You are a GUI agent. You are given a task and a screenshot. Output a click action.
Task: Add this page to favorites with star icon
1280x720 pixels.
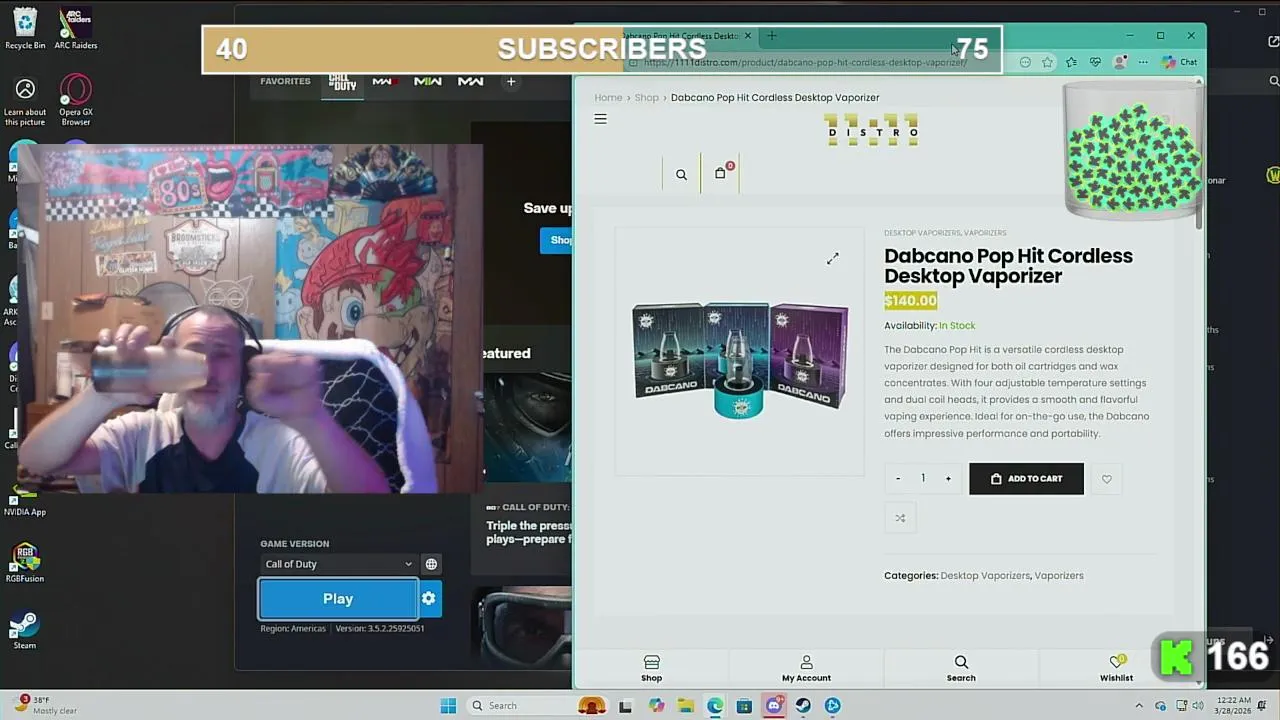tap(1047, 62)
